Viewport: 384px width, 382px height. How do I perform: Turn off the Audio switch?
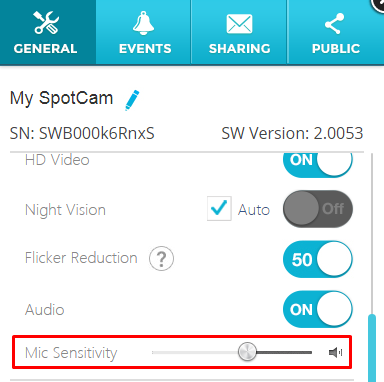point(318,309)
